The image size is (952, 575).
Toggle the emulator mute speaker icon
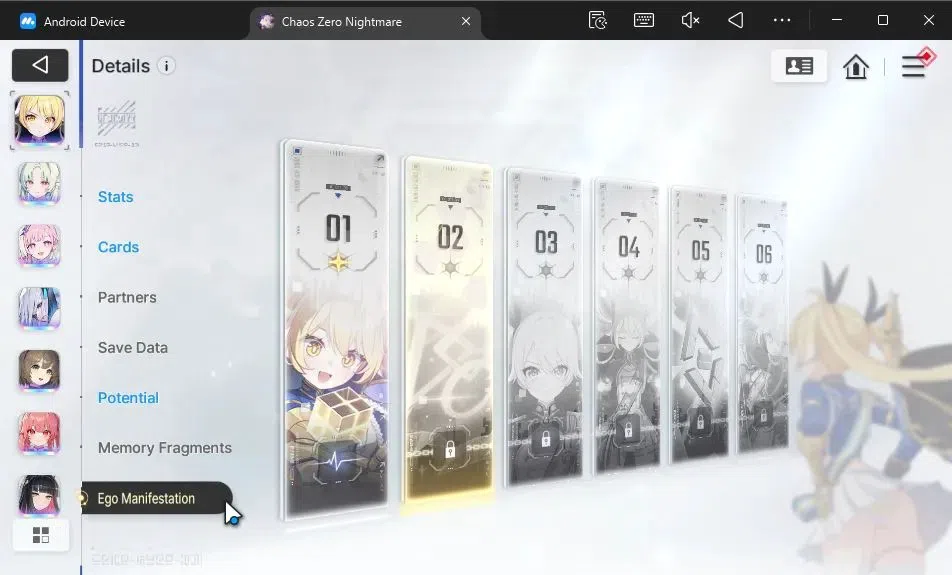pos(690,20)
